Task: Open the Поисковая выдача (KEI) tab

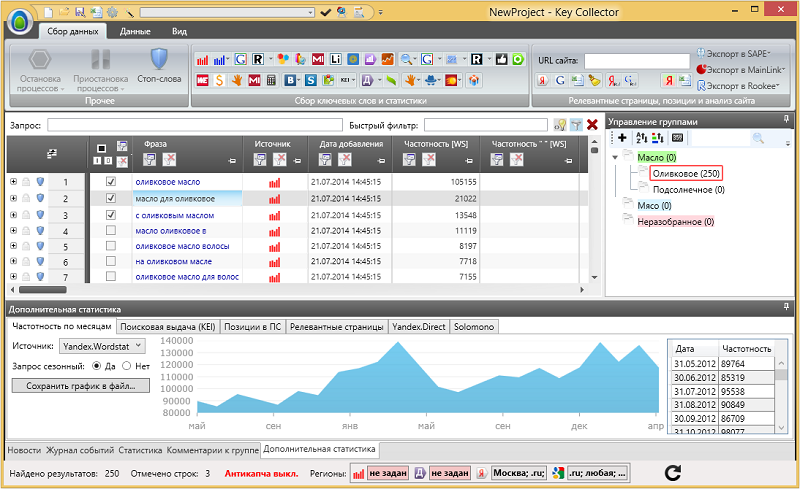Action: click(x=166, y=327)
